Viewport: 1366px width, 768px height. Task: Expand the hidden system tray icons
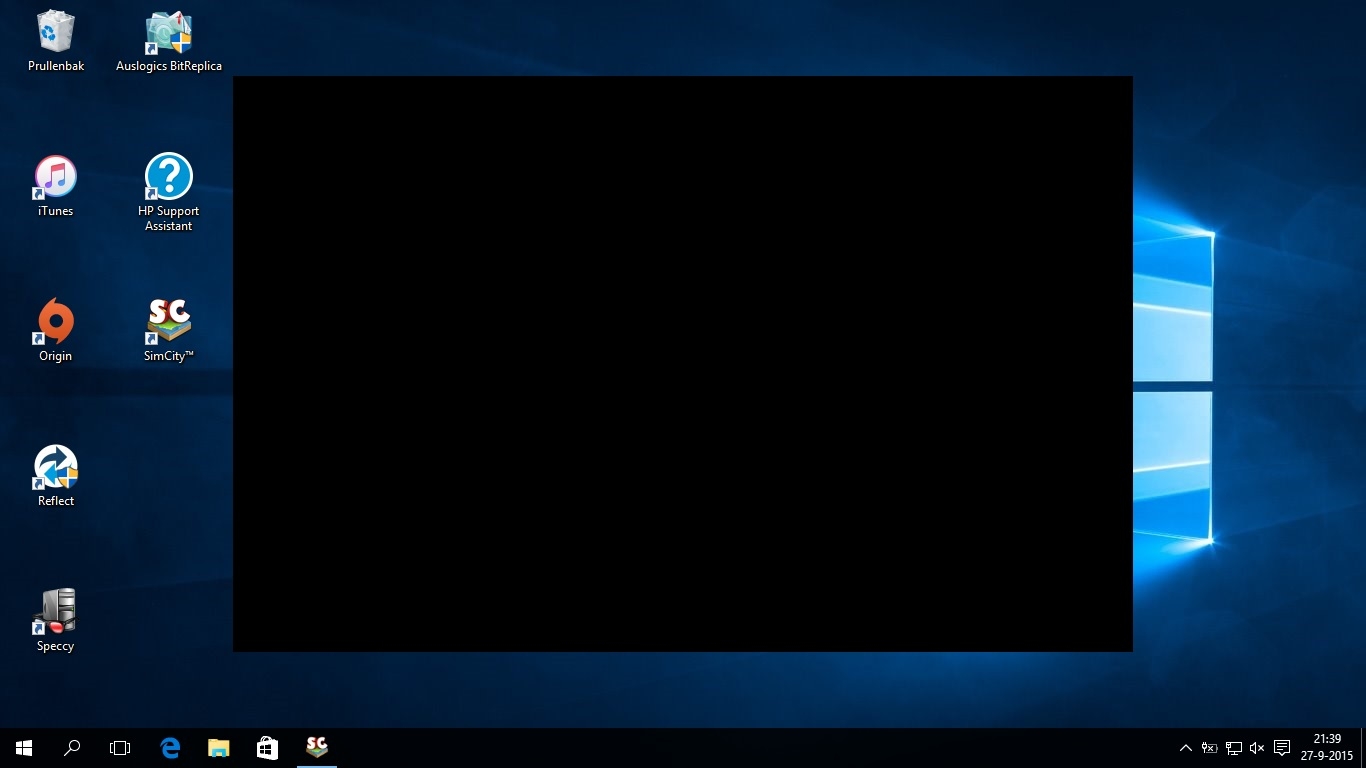[1186, 748]
